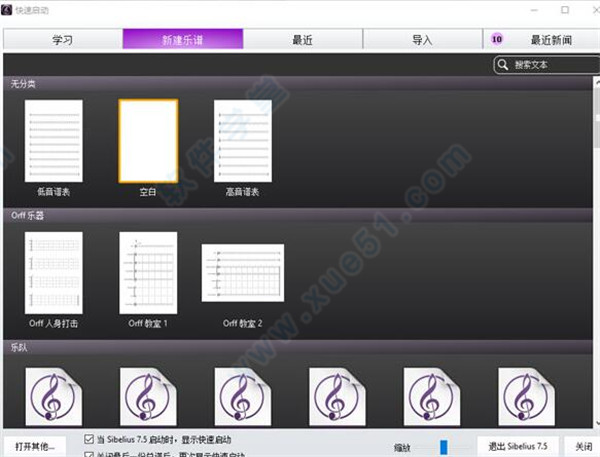This screenshot has height=457, width=600.
Task: Choose the 高音谱表 treble staff template
Action: pos(242,141)
